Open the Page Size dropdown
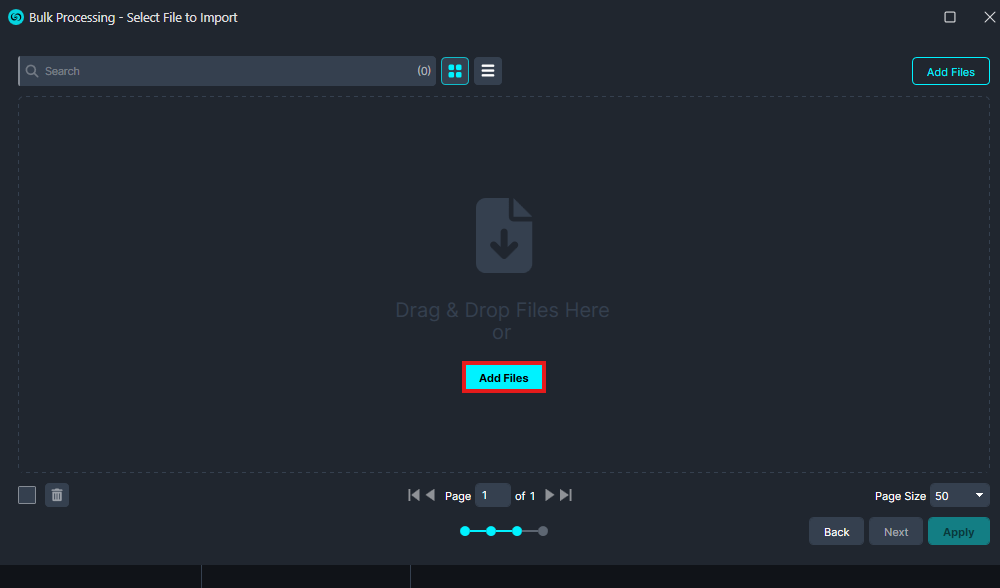 pos(959,496)
